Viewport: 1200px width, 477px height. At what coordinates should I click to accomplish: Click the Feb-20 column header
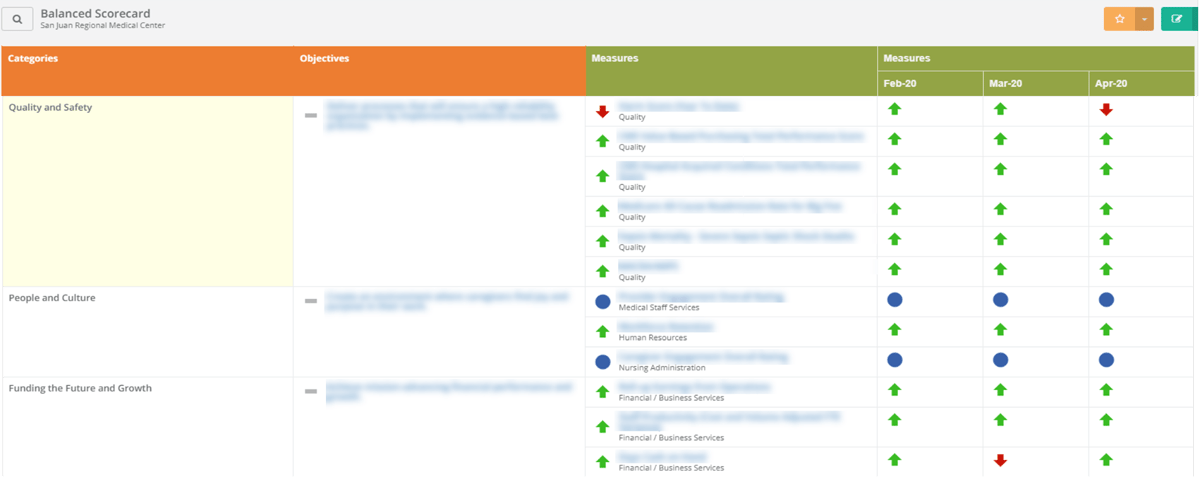tap(930, 84)
